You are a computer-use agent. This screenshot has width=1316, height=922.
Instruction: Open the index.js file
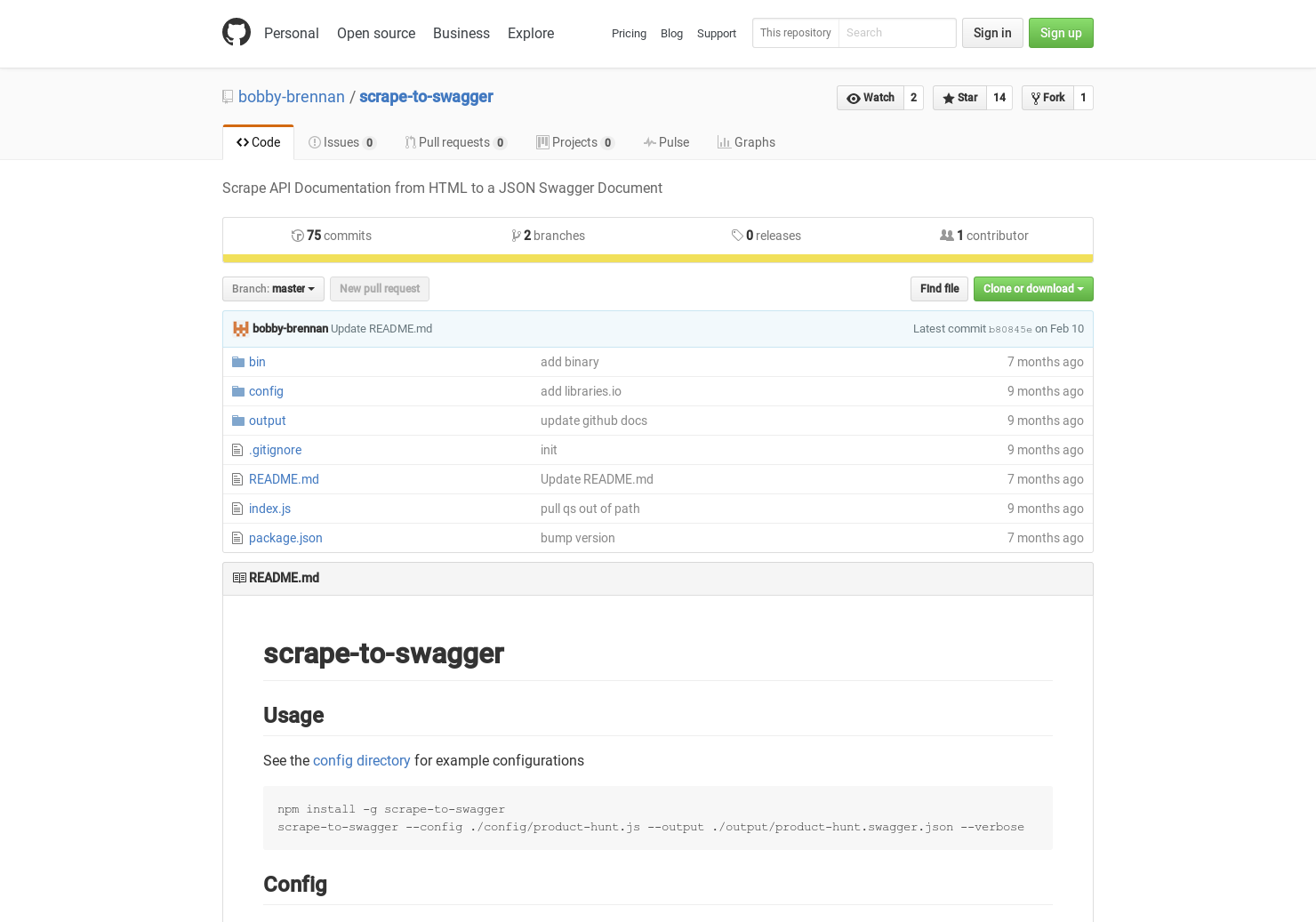(x=269, y=509)
